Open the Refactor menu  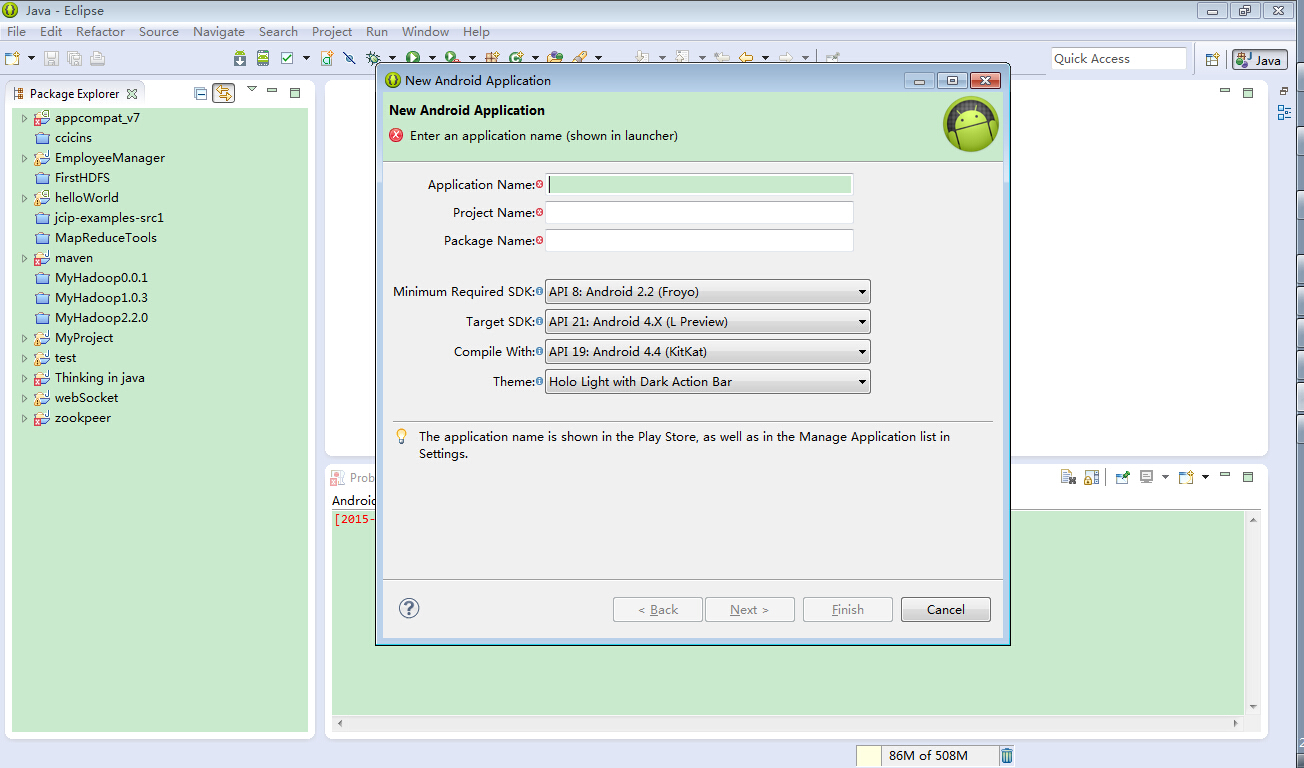(100, 31)
